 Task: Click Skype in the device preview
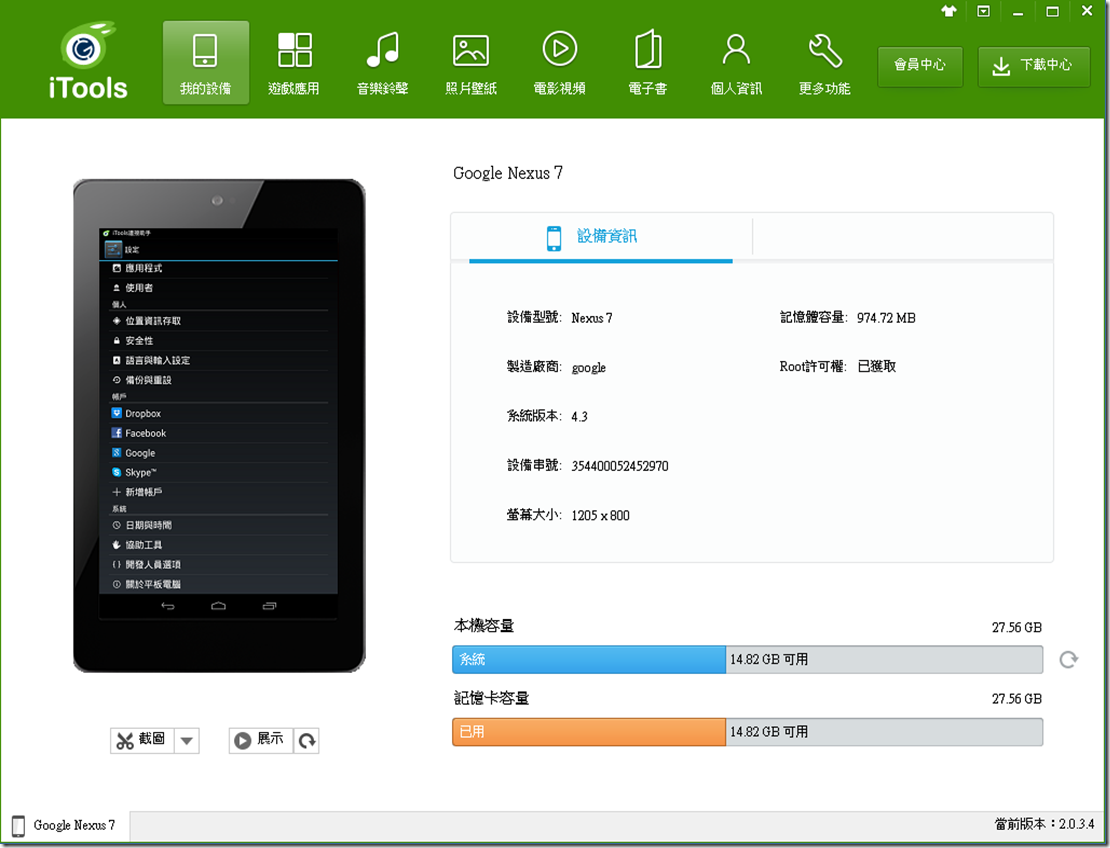pyautogui.click(x=141, y=472)
